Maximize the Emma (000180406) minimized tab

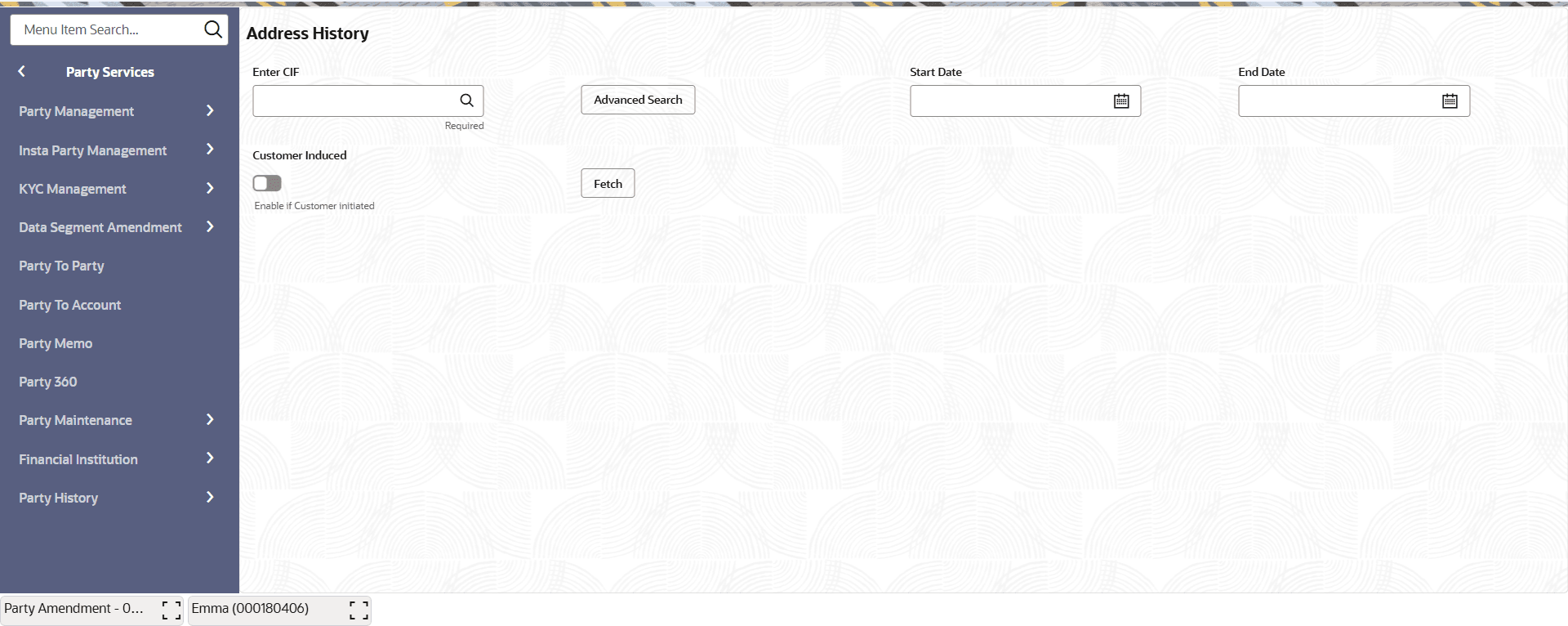coord(359,610)
